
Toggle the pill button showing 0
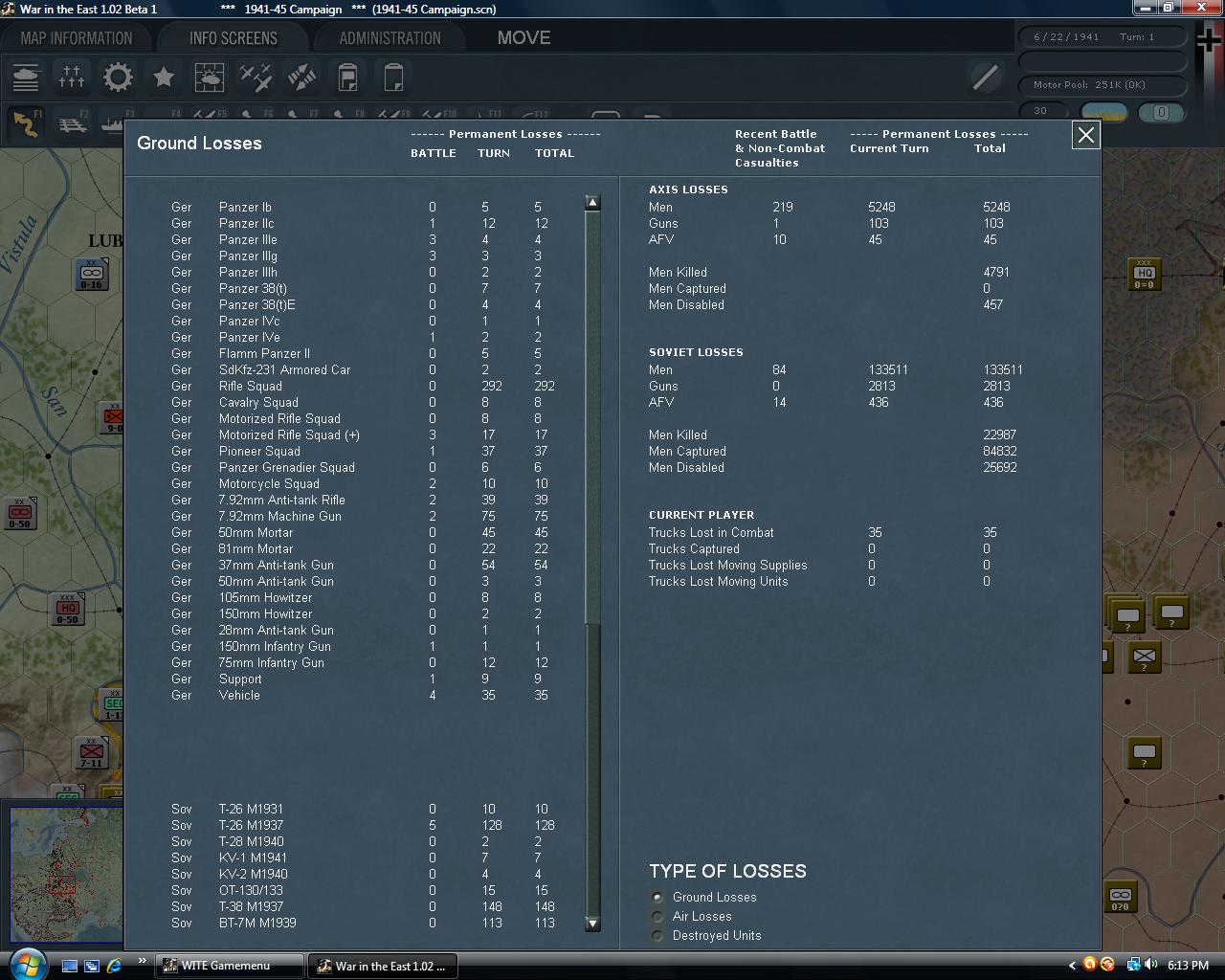(x=1161, y=112)
